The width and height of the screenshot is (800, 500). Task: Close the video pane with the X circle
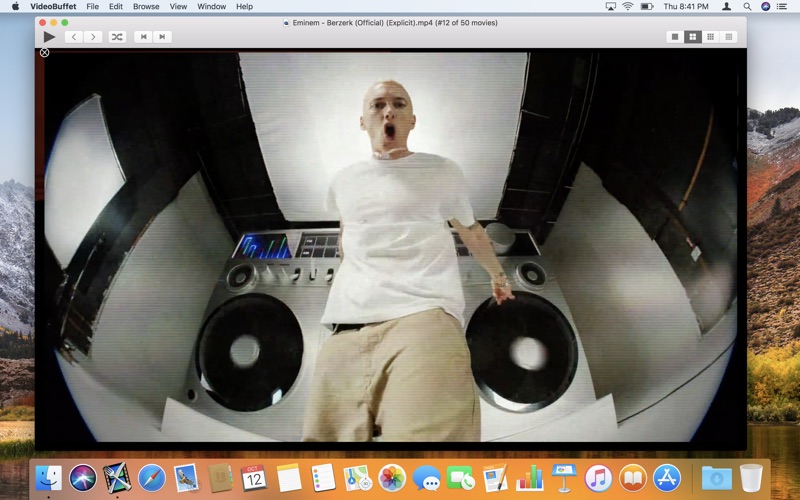click(x=44, y=53)
